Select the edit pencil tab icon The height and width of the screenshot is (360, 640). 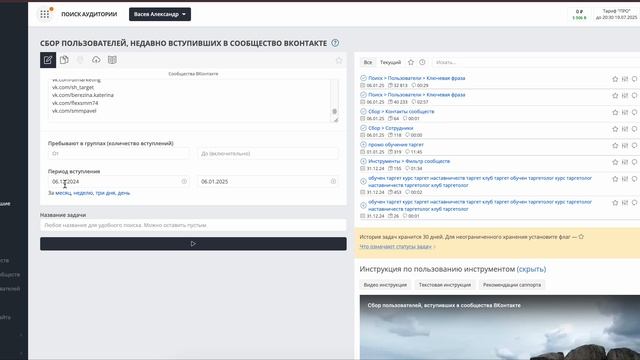48,60
